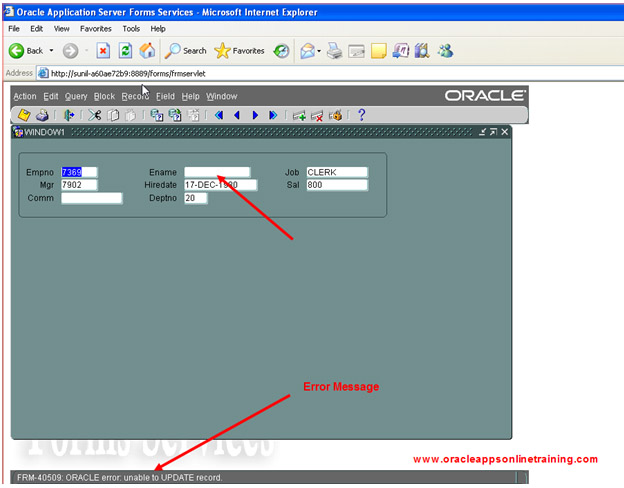Click the browser Forward button
624x488 pixels.
(x=70, y=51)
